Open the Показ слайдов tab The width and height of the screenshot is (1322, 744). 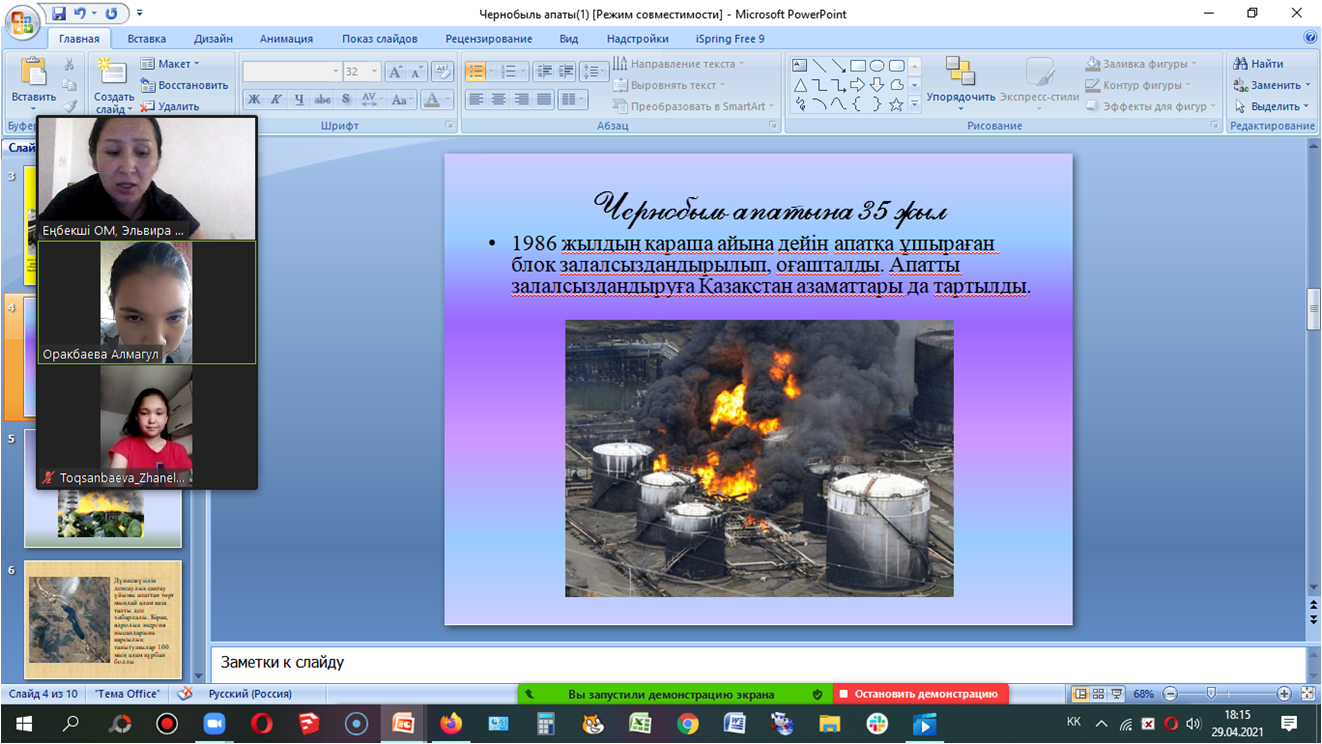coord(379,39)
